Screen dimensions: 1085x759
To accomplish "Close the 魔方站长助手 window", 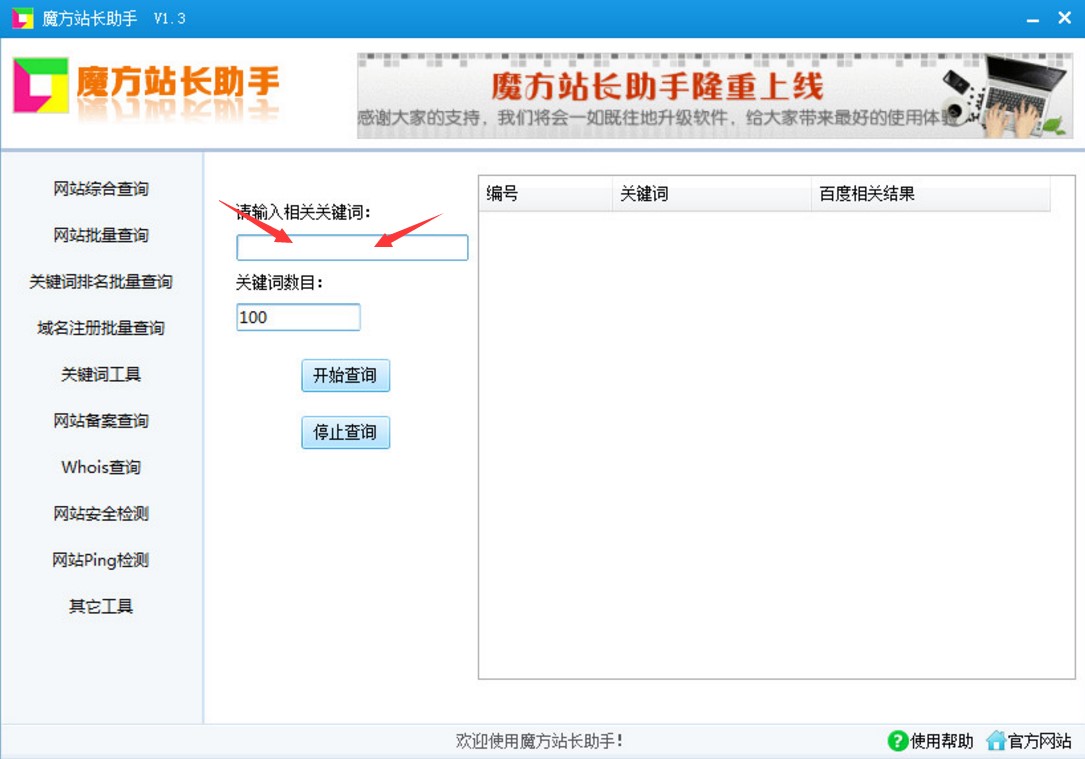I will click(x=1065, y=18).
